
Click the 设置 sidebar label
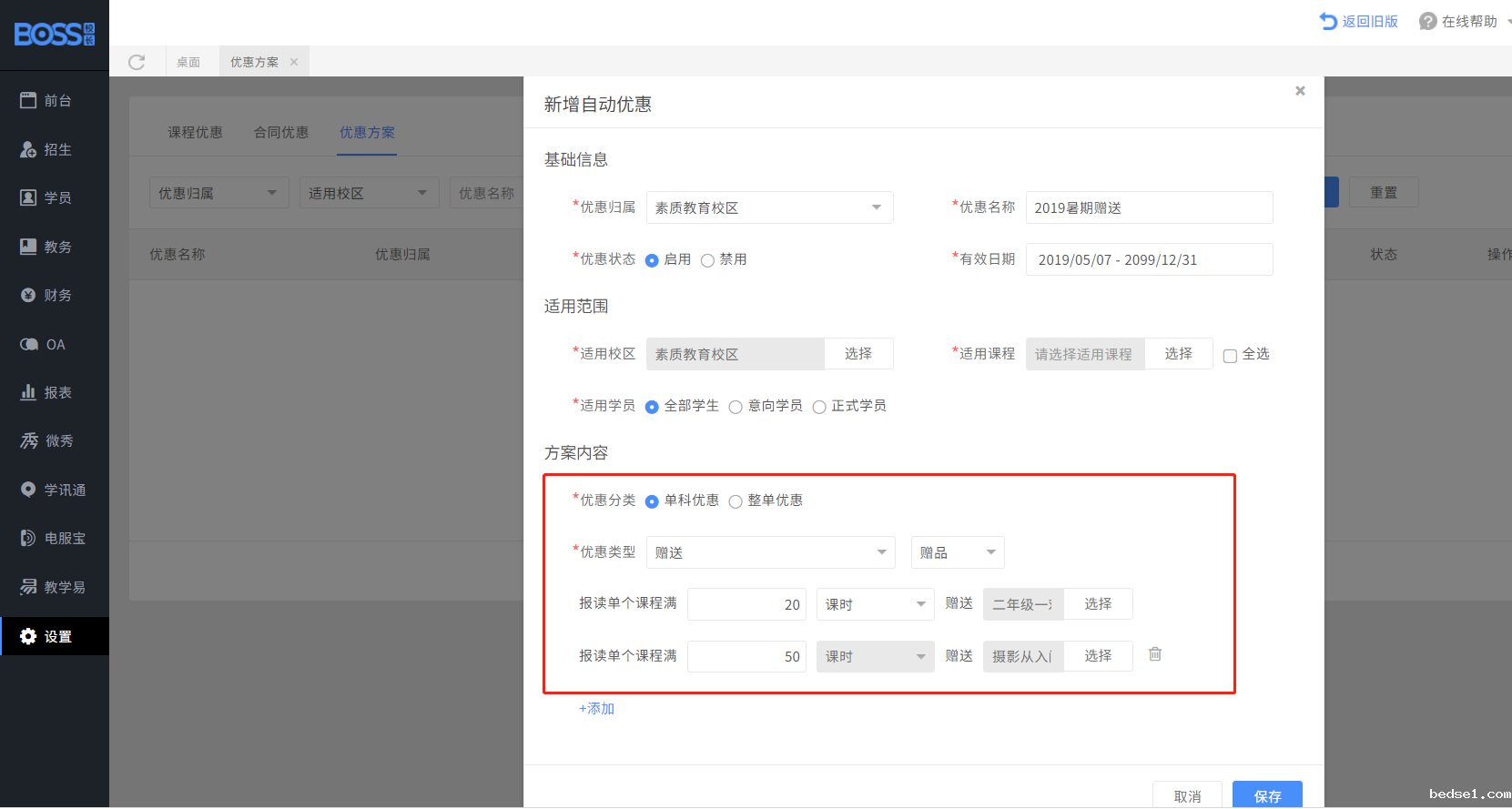[58, 636]
